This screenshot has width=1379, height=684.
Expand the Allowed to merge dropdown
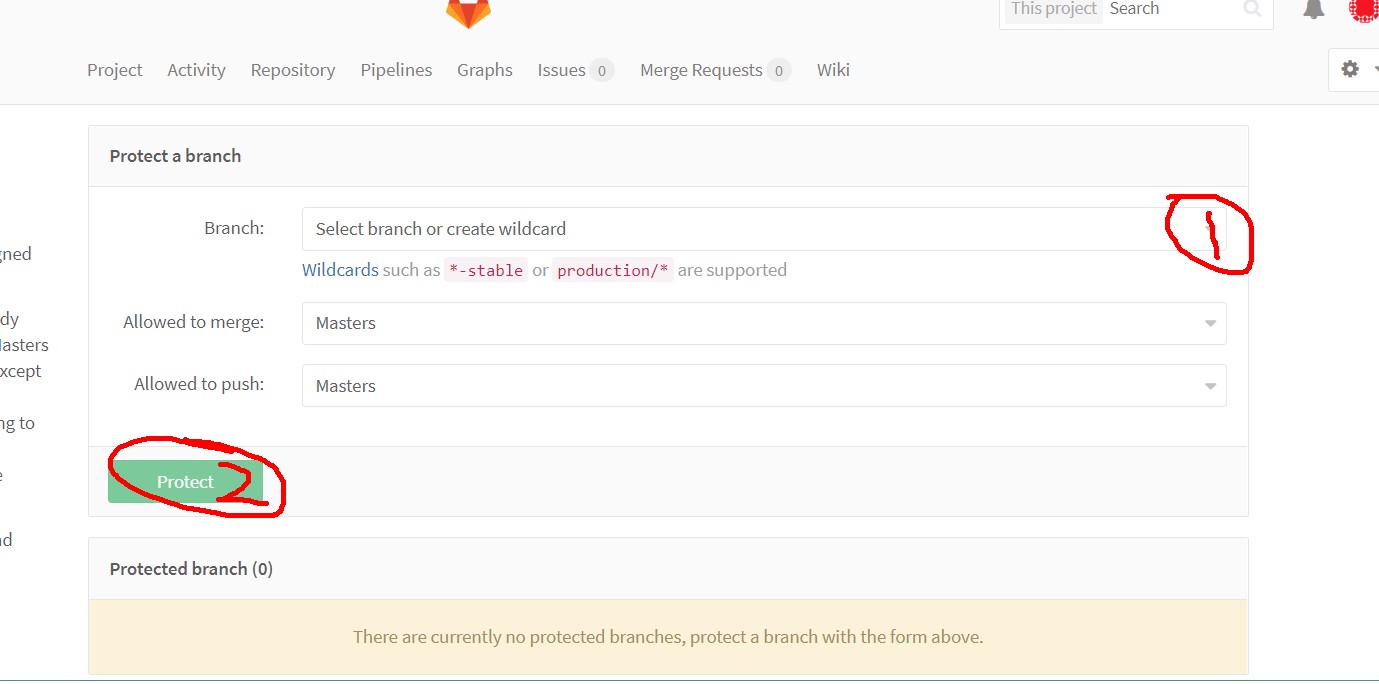763,323
